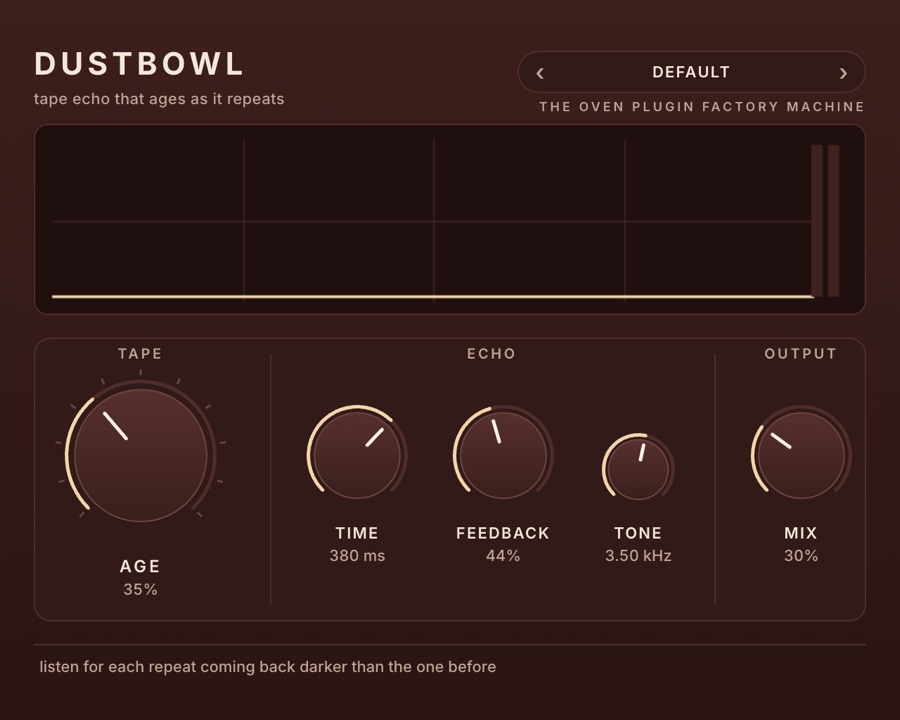The height and width of the screenshot is (720, 900).
Task: Click 'THE OVEN PLUGIN FACTORY MACHINE' text
Action: (x=702, y=107)
